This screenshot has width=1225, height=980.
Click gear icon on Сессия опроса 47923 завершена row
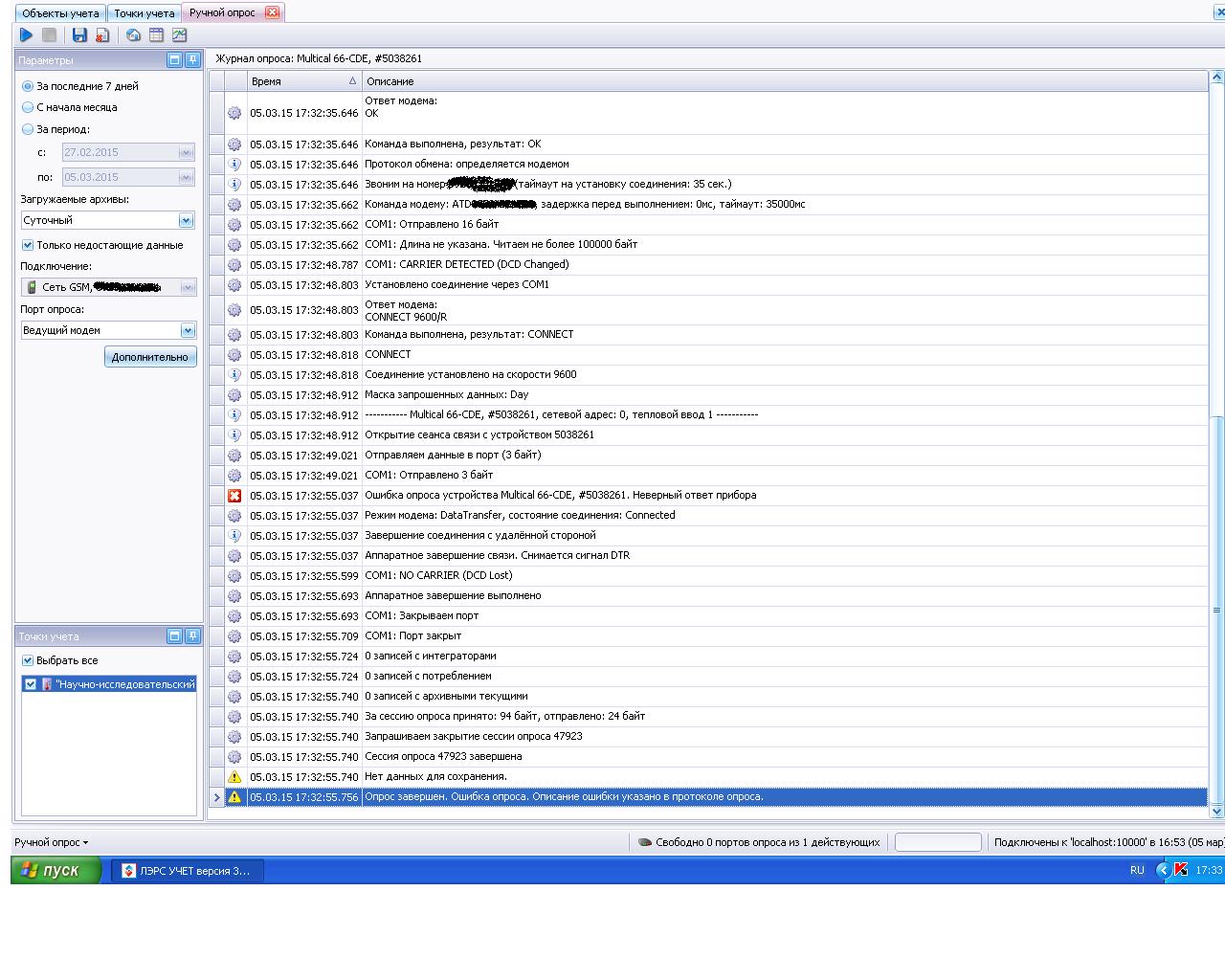click(234, 756)
